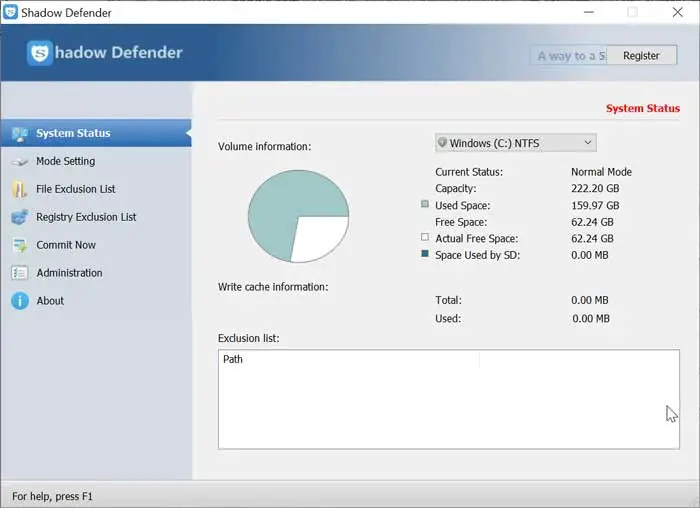Select Registry Exclusion List in sidebar
The width and height of the screenshot is (700, 508).
pyautogui.click(x=86, y=217)
